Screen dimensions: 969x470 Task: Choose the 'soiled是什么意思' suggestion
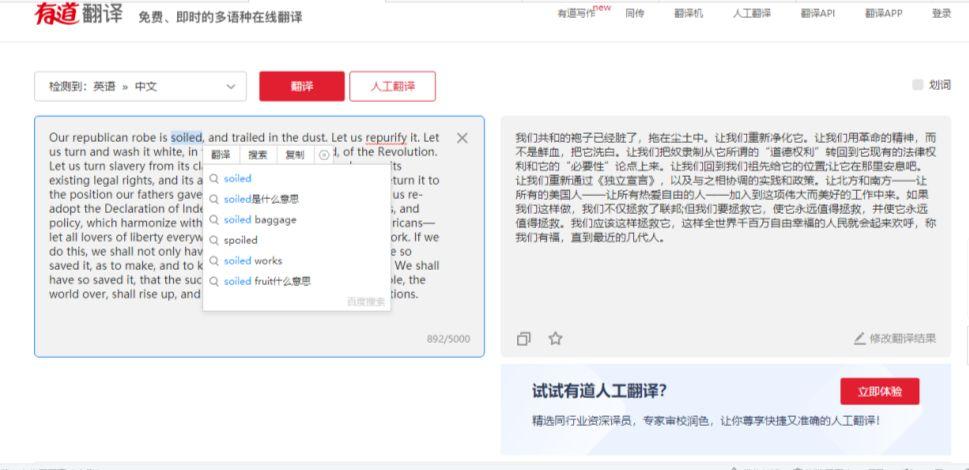[297, 199]
